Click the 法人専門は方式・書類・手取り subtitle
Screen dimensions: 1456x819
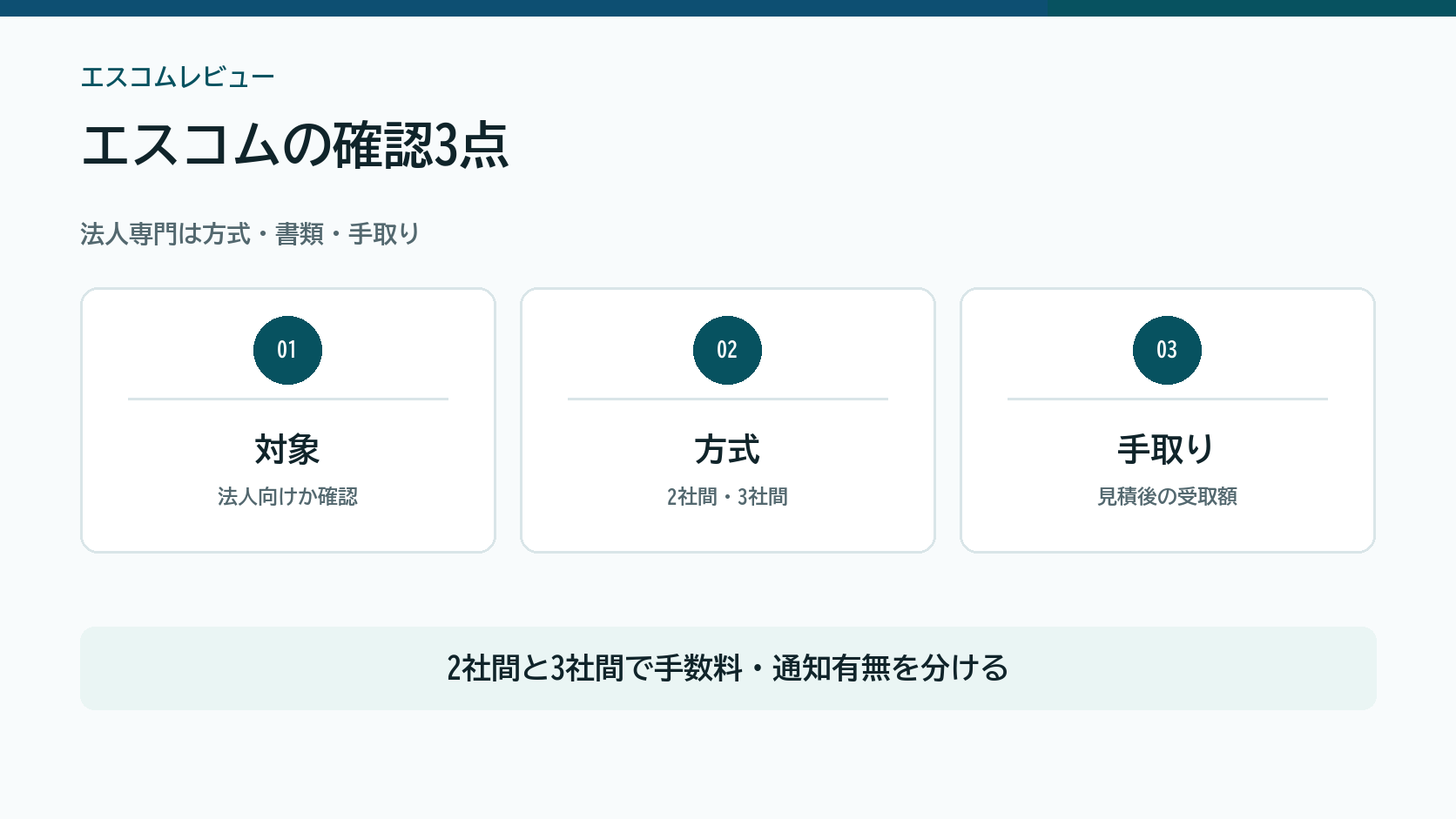point(250,234)
